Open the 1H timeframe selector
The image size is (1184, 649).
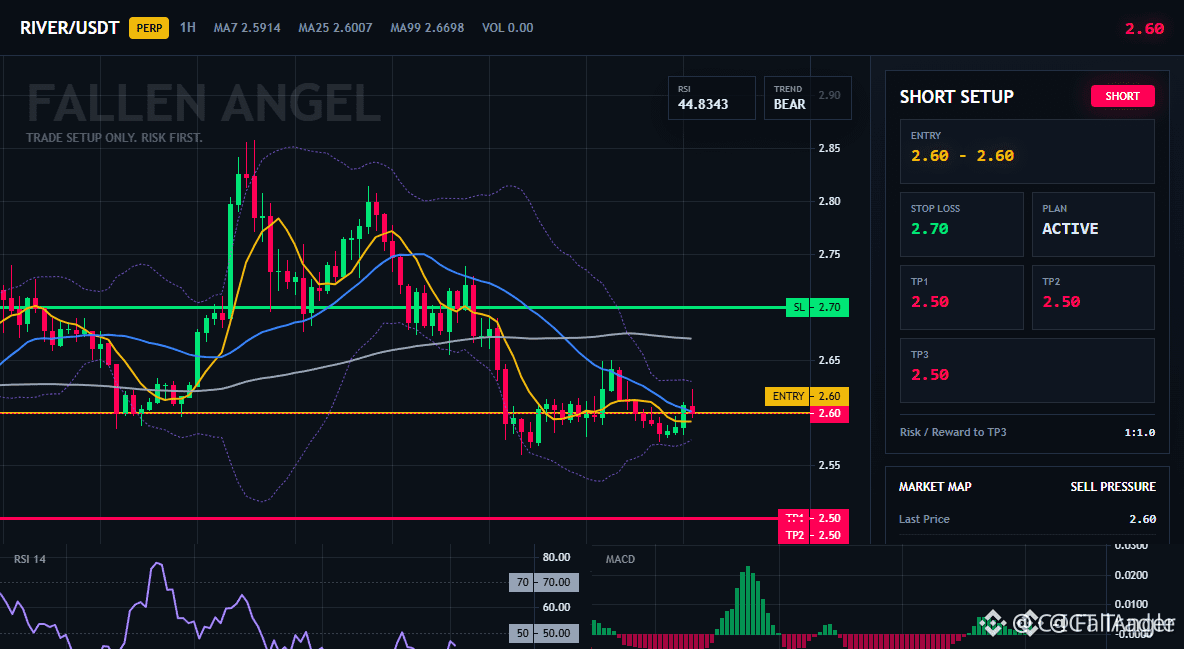coord(188,27)
